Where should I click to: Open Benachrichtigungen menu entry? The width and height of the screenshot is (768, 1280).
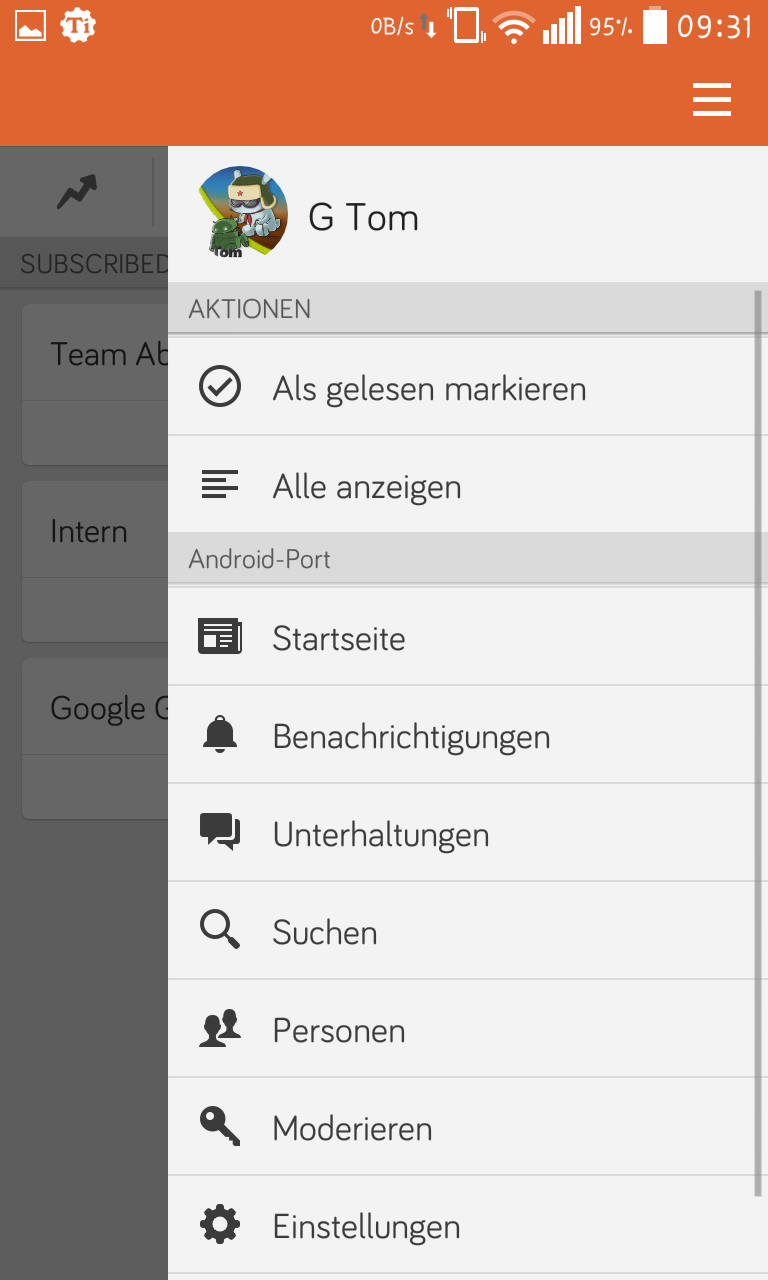[x=411, y=737]
